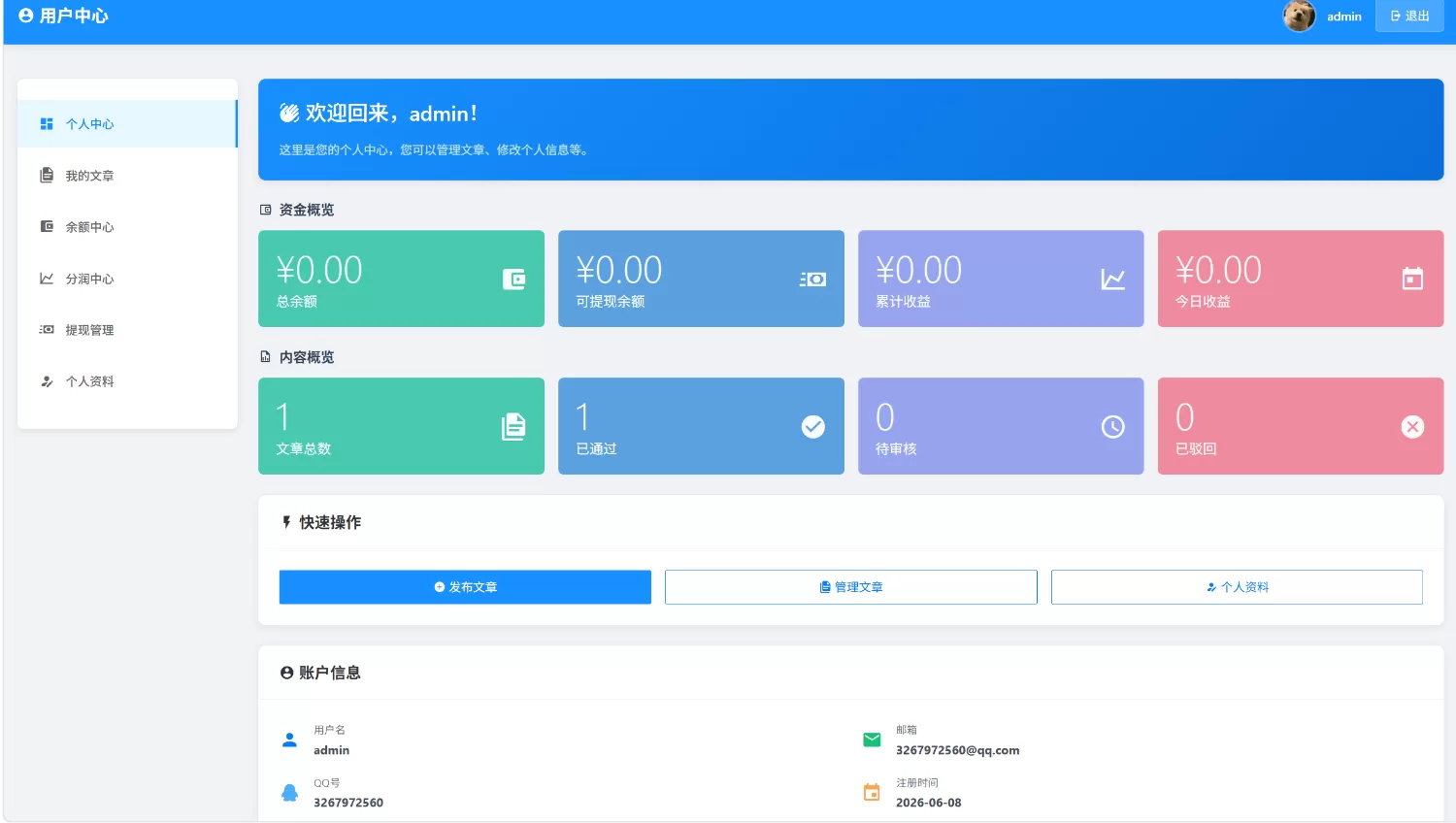Image resolution: width=1456 pixels, height=823 pixels.
Task: Click the lightning icon beside 快速操作
Action: (286, 522)
